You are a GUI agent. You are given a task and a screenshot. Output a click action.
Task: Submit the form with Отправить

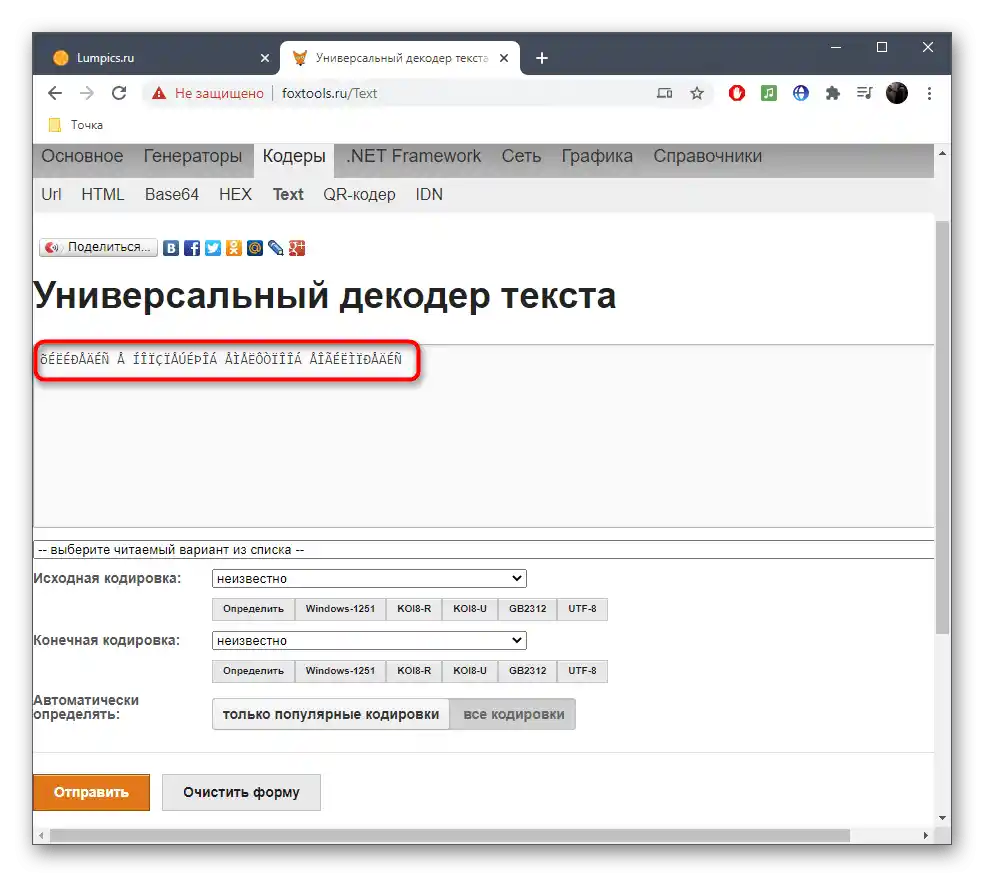pyautogui.click(x=92, y=792)
